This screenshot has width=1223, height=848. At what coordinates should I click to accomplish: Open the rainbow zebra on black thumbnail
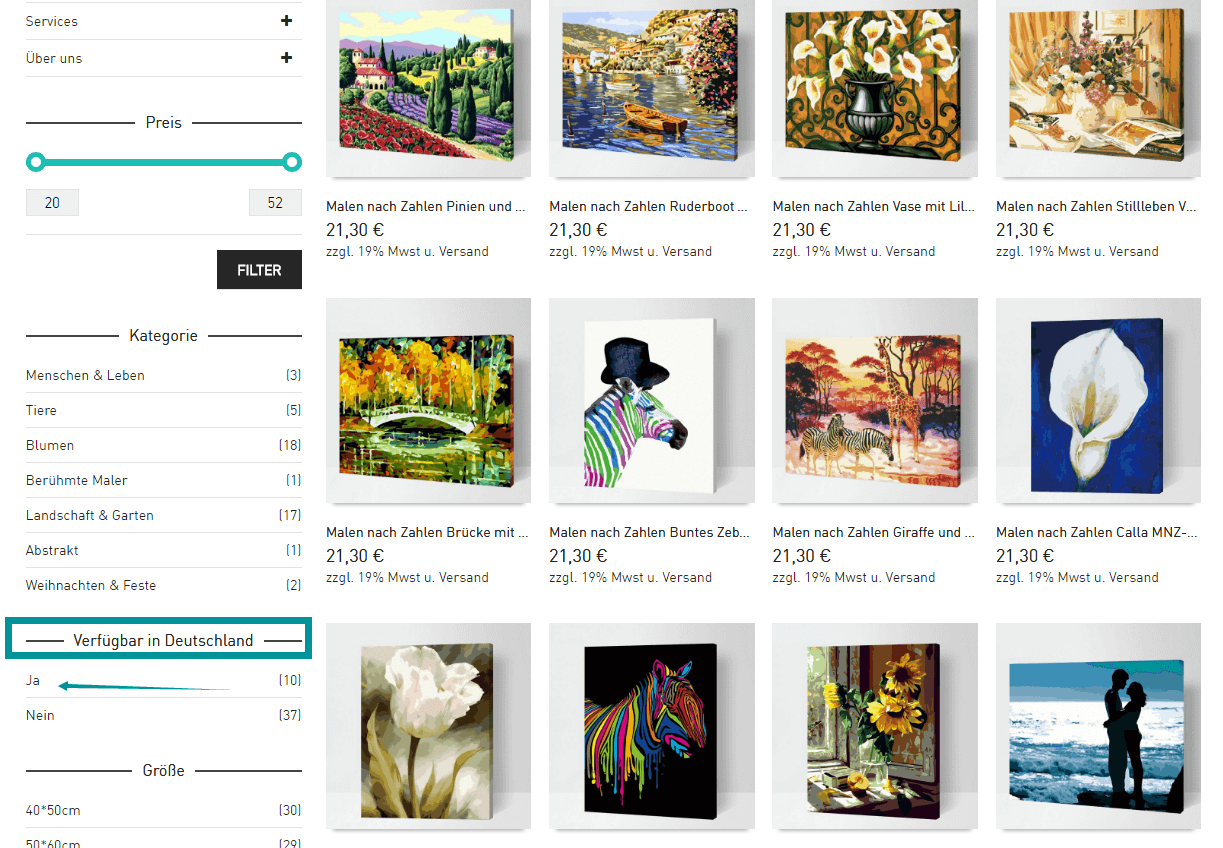coord(651,727)
